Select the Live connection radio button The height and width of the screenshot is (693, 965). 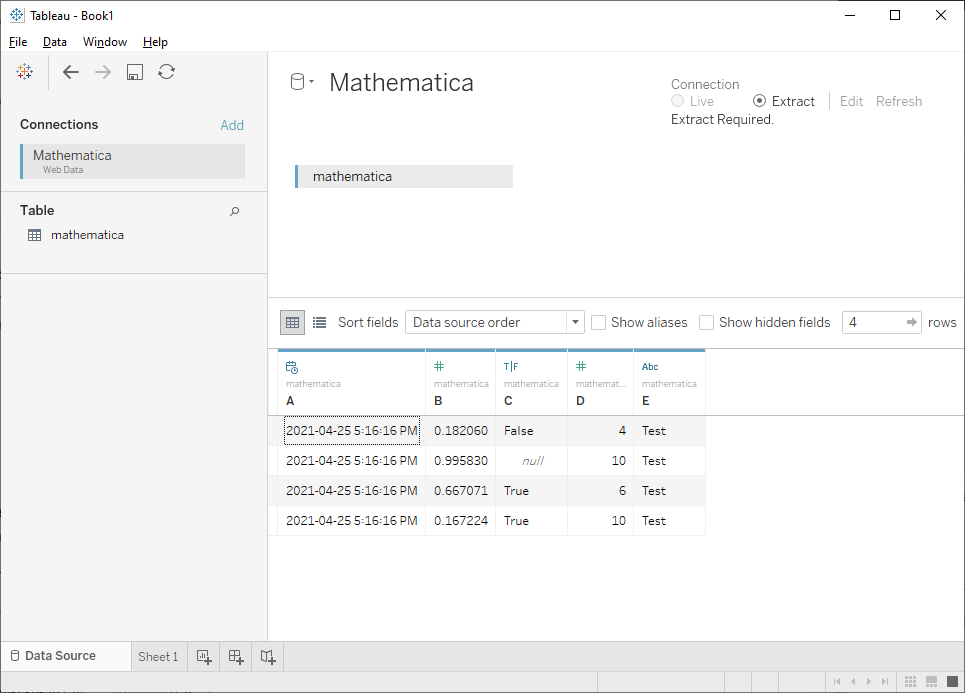678,101
